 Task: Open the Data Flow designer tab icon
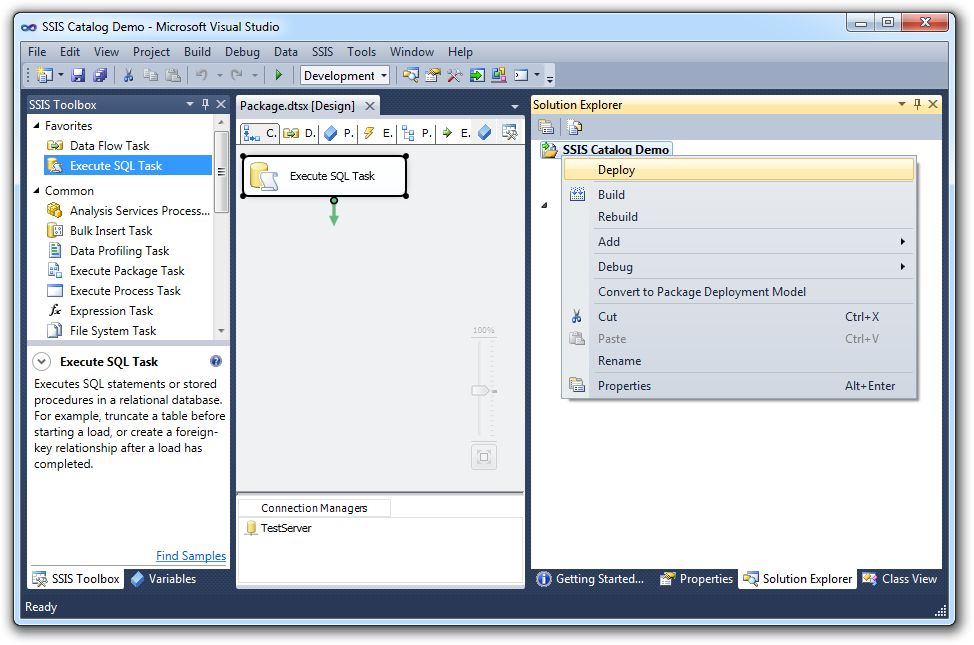tap(291, 132)
